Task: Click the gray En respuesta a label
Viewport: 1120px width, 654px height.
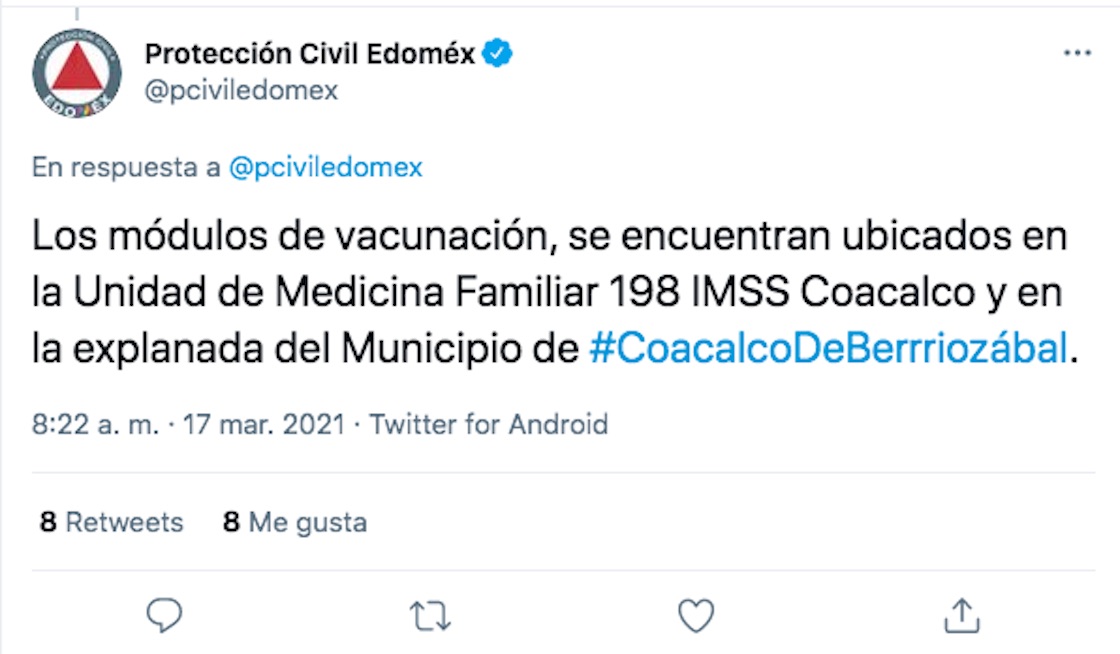Action: point(127,168)
